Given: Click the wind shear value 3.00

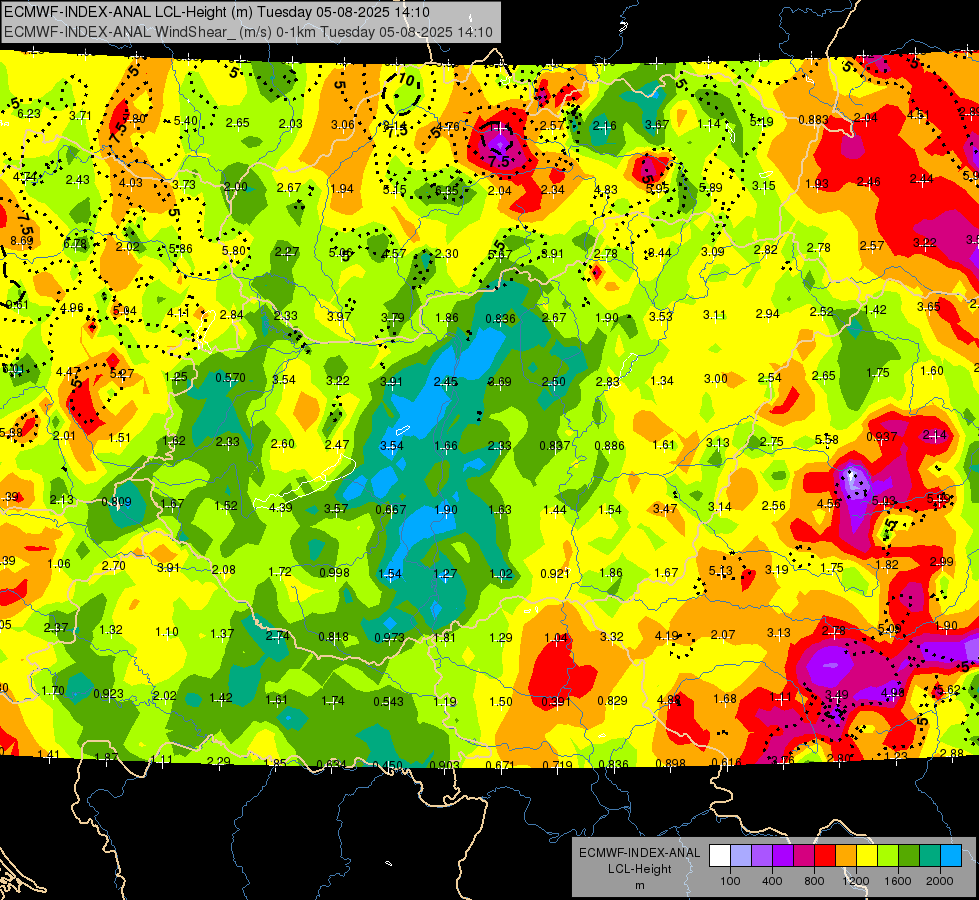Looking at the screenshot, I should pos(716,378).
